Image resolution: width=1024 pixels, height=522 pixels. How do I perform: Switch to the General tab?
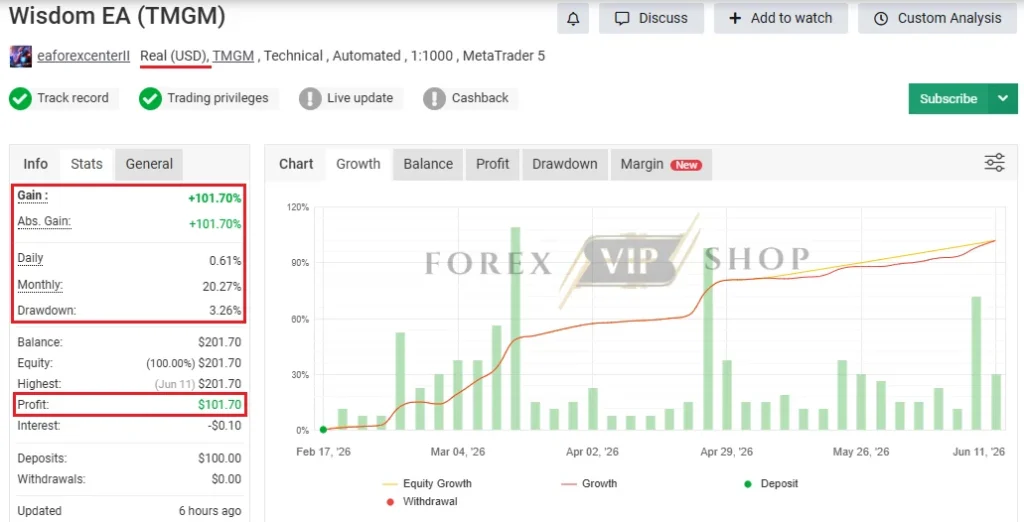click(149, 164)
